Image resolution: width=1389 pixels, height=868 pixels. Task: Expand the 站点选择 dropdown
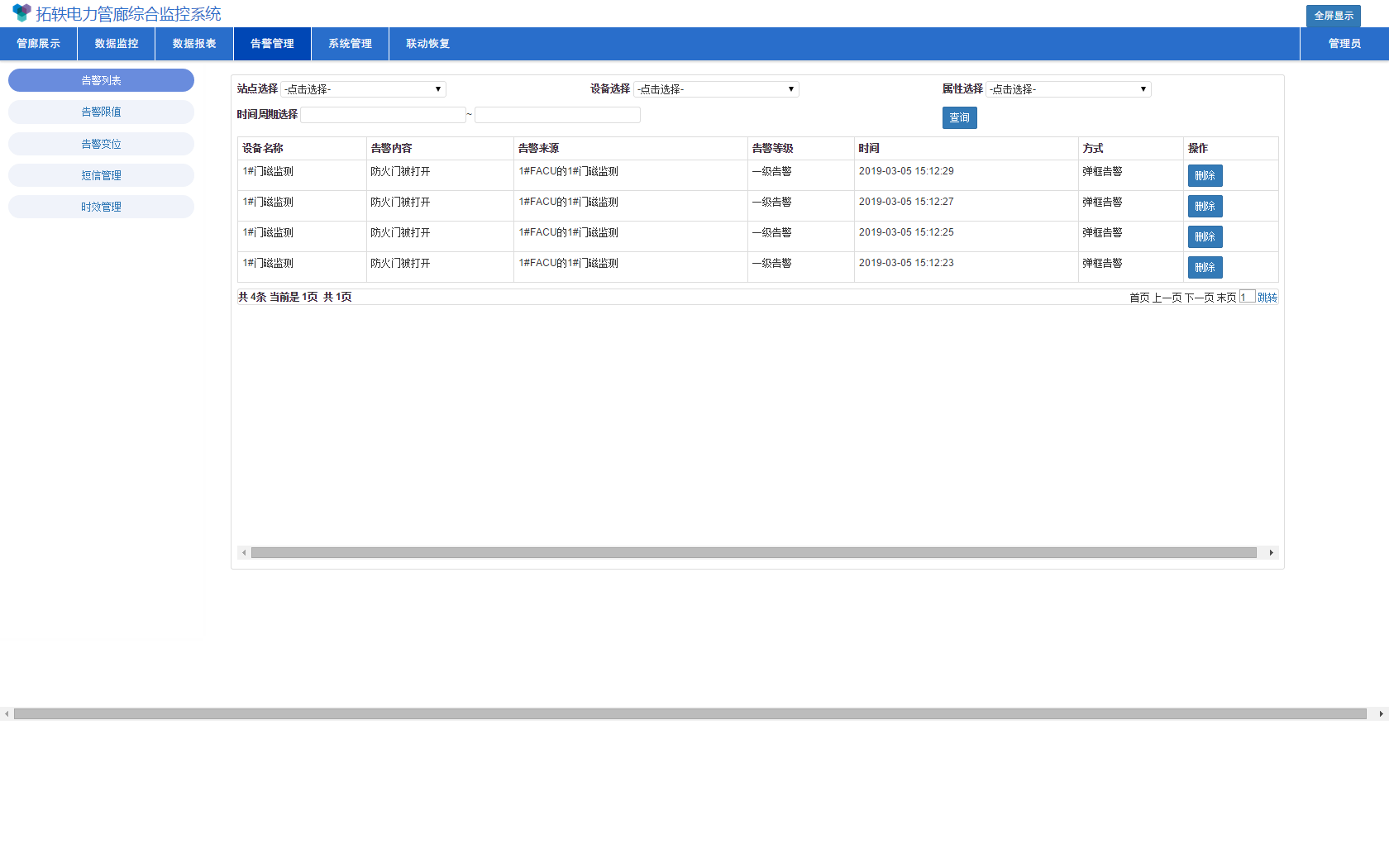click(x=363, y=89)
